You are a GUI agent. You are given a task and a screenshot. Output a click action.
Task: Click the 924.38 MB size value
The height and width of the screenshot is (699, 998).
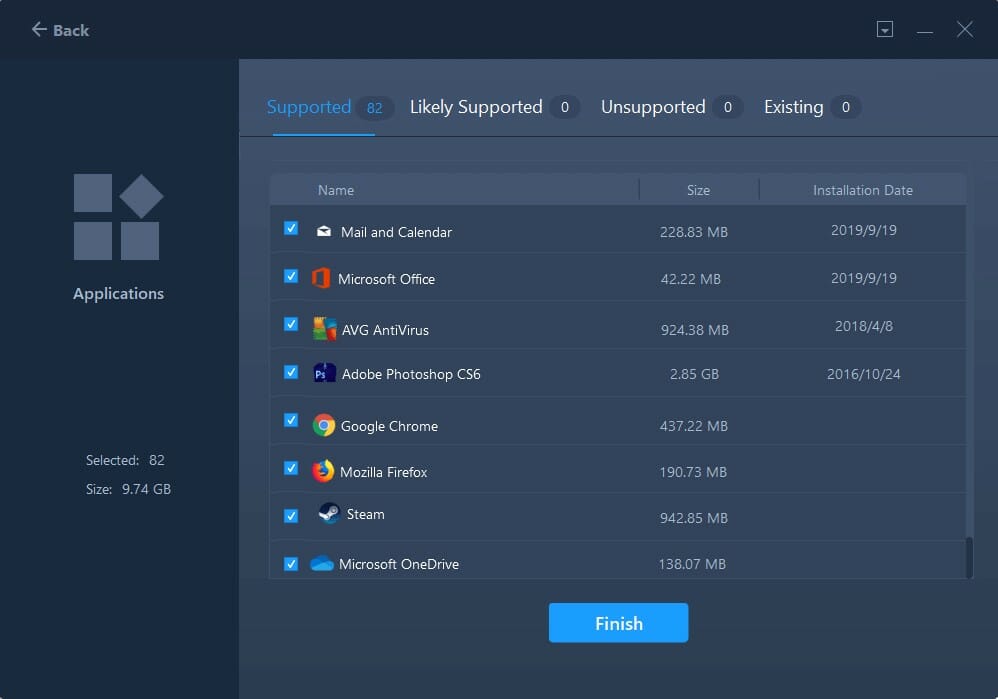pos(694,330)
